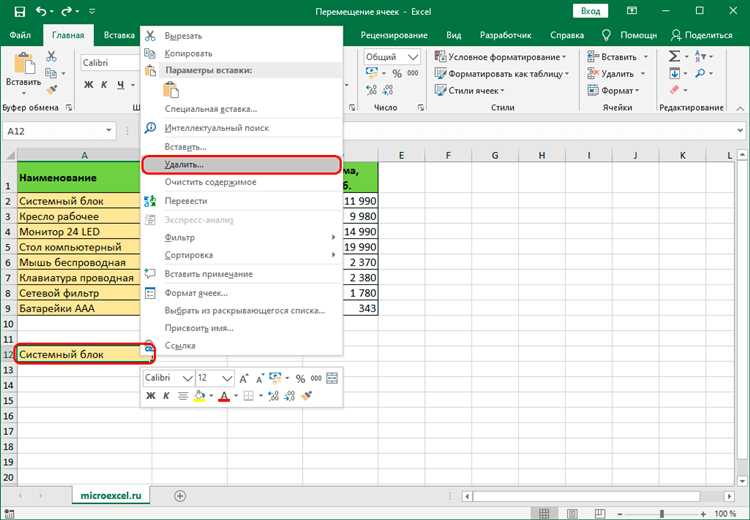Open Sort and Filter icon

699,56
